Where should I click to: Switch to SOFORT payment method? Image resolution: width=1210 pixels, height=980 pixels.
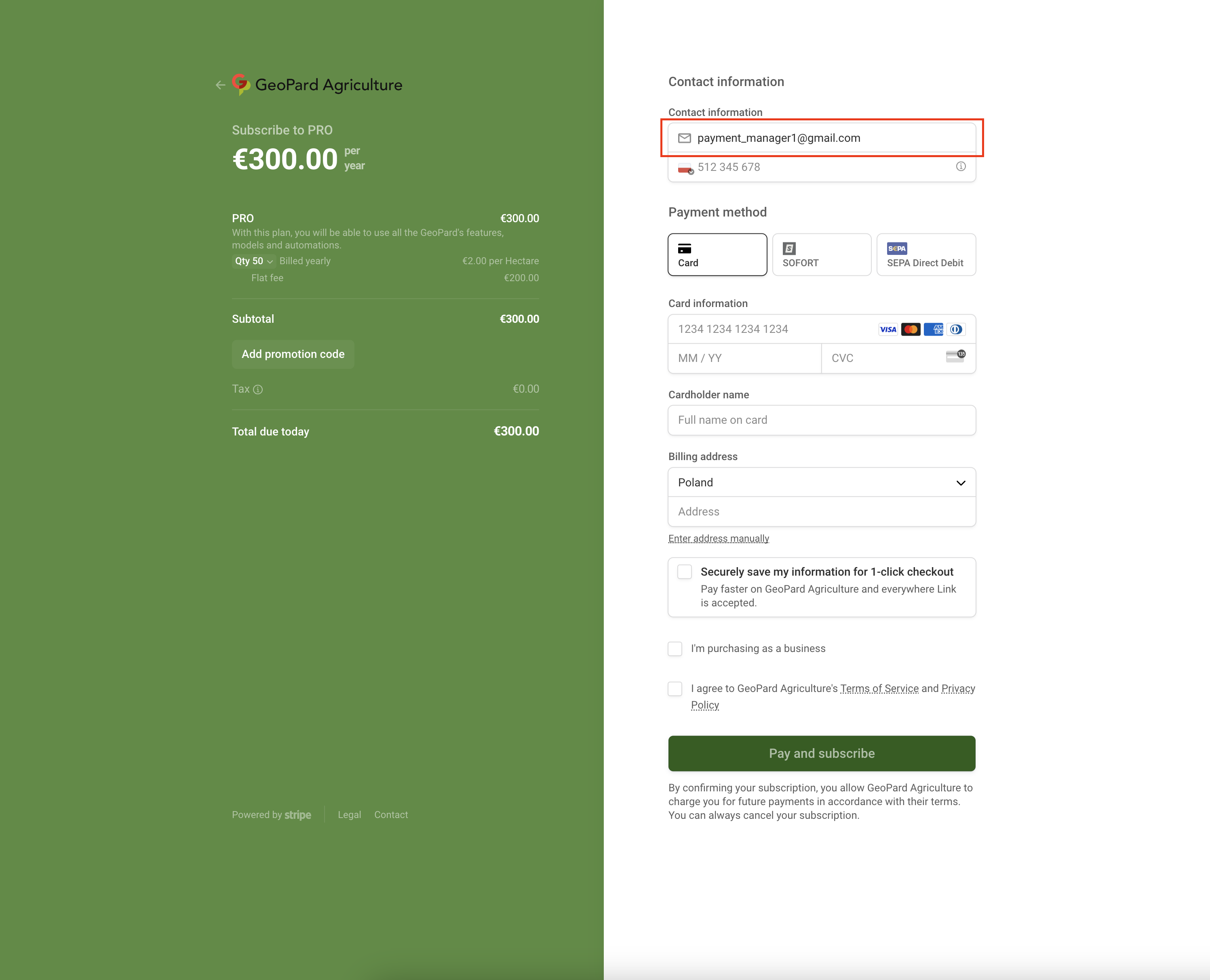tap(822, 254)
